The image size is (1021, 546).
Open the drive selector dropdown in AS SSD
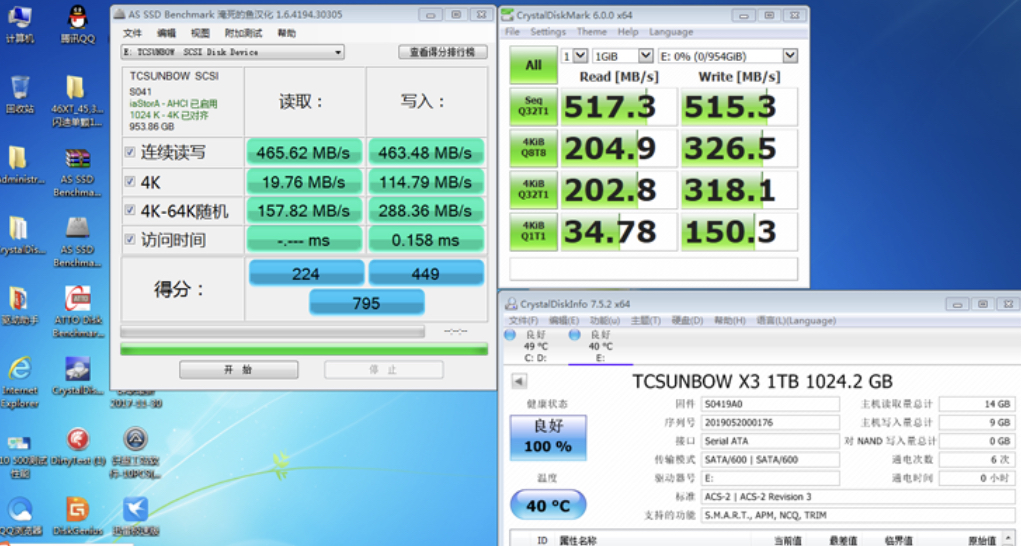[232, 52]
